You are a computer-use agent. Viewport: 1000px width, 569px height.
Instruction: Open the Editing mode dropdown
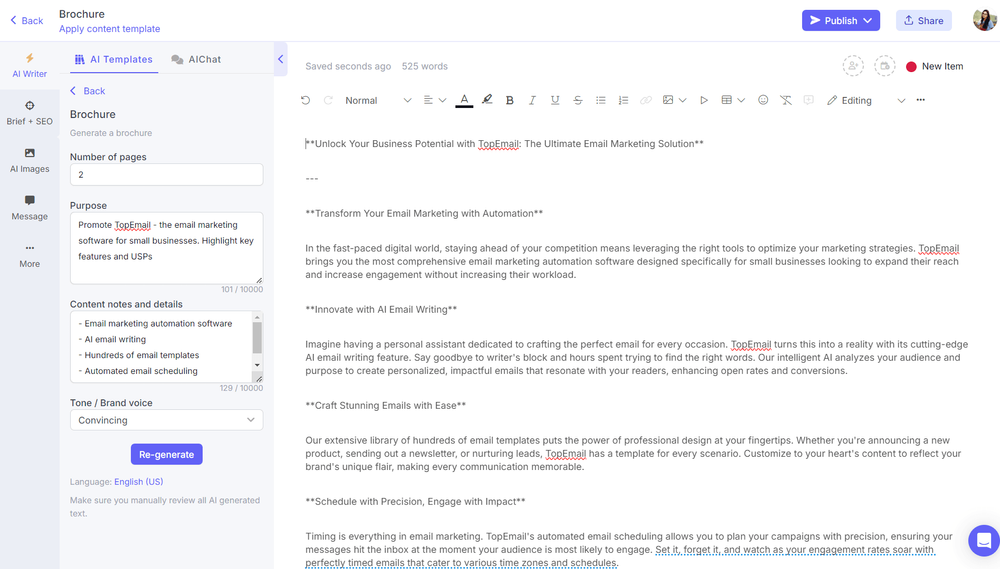[x=866, y=100]
